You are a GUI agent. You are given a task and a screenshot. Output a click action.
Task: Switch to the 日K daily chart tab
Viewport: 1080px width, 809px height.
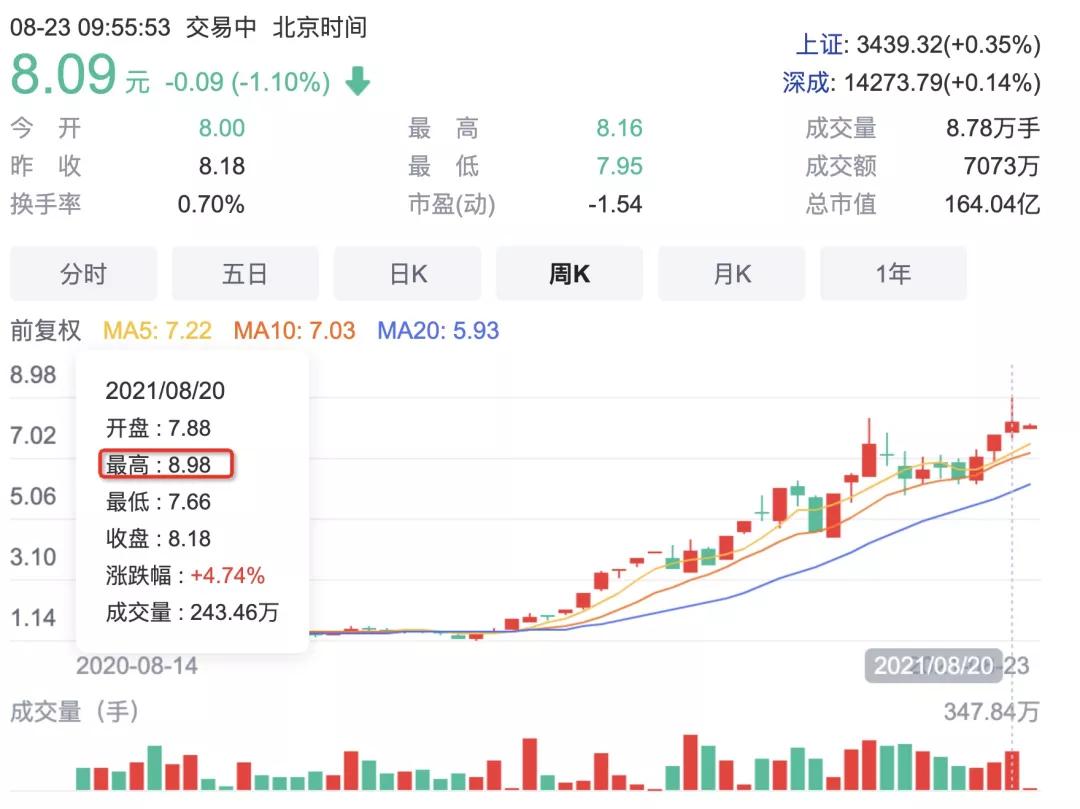(407, 272)
